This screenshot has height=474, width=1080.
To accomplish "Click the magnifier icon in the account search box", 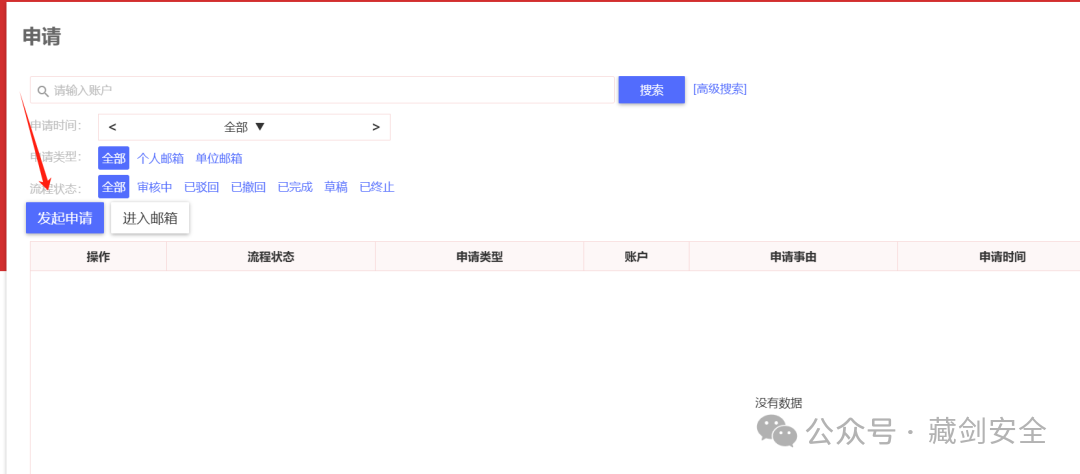I will click(x=43, y=90).
